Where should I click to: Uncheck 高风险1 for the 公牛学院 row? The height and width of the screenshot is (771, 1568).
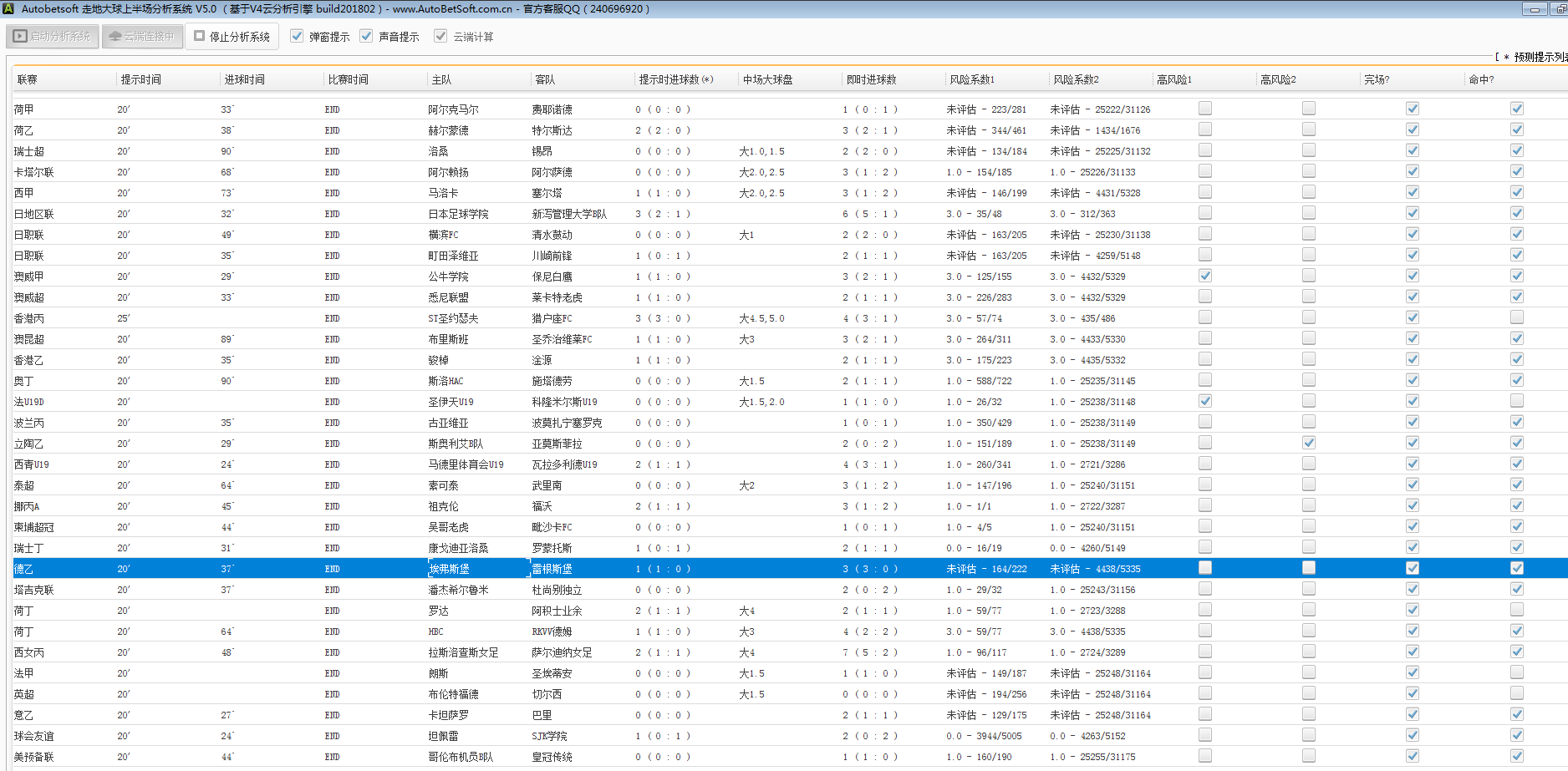1204,276
